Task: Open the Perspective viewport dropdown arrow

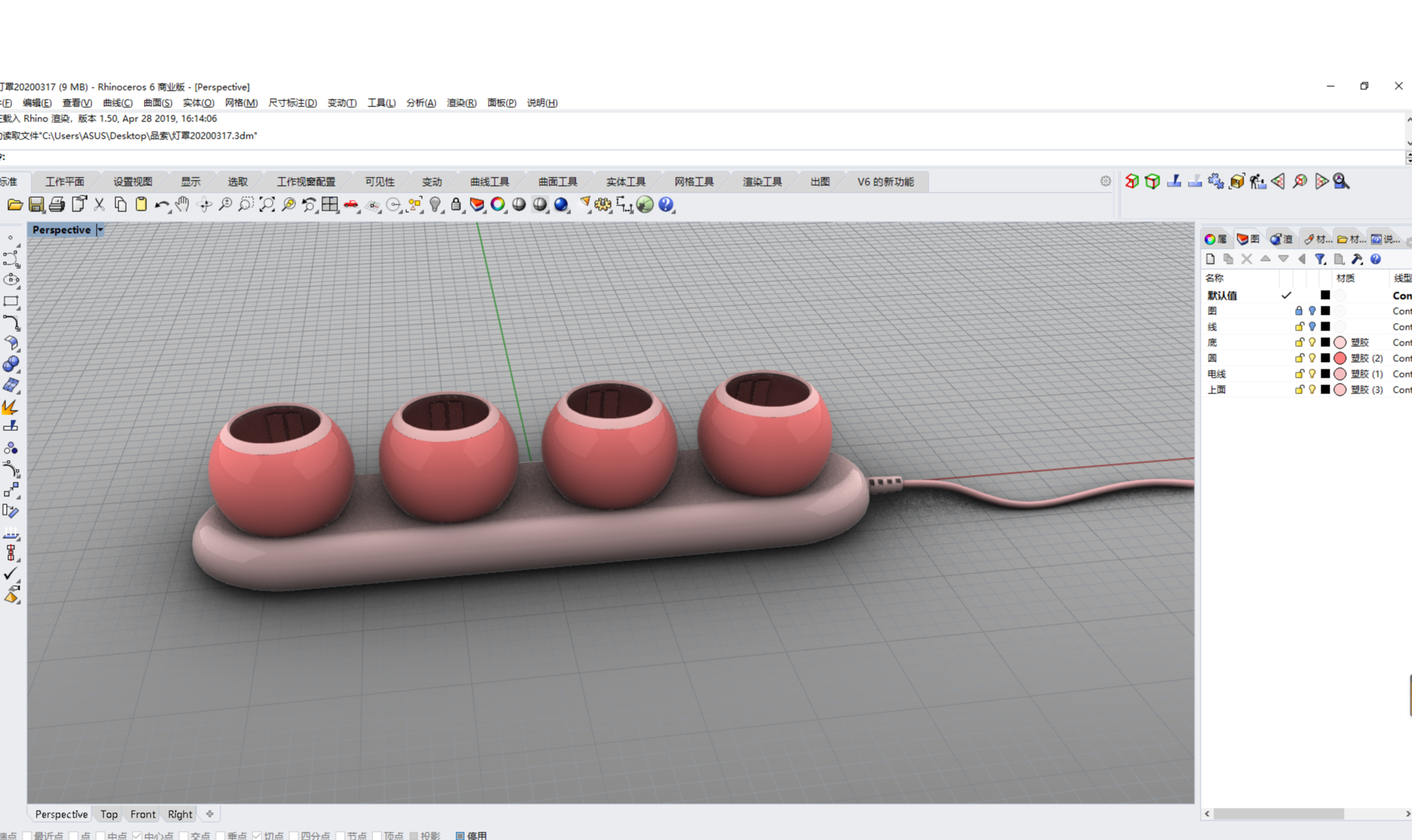Action: click(100, 230)
